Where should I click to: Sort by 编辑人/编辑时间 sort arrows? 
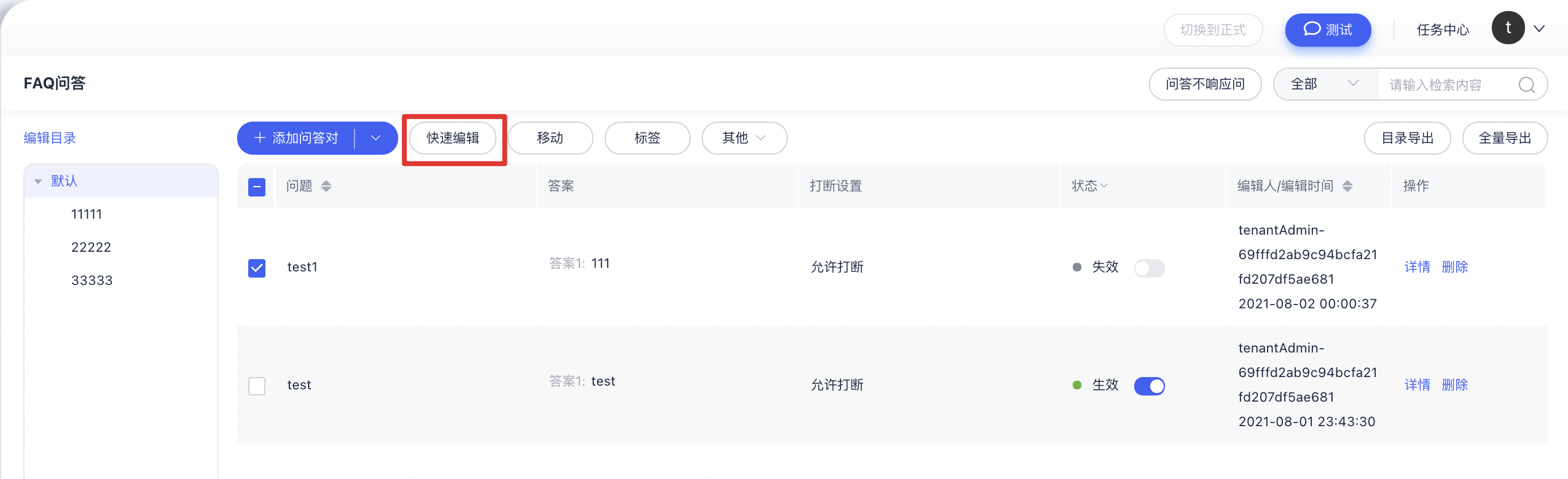point(1347,186)
